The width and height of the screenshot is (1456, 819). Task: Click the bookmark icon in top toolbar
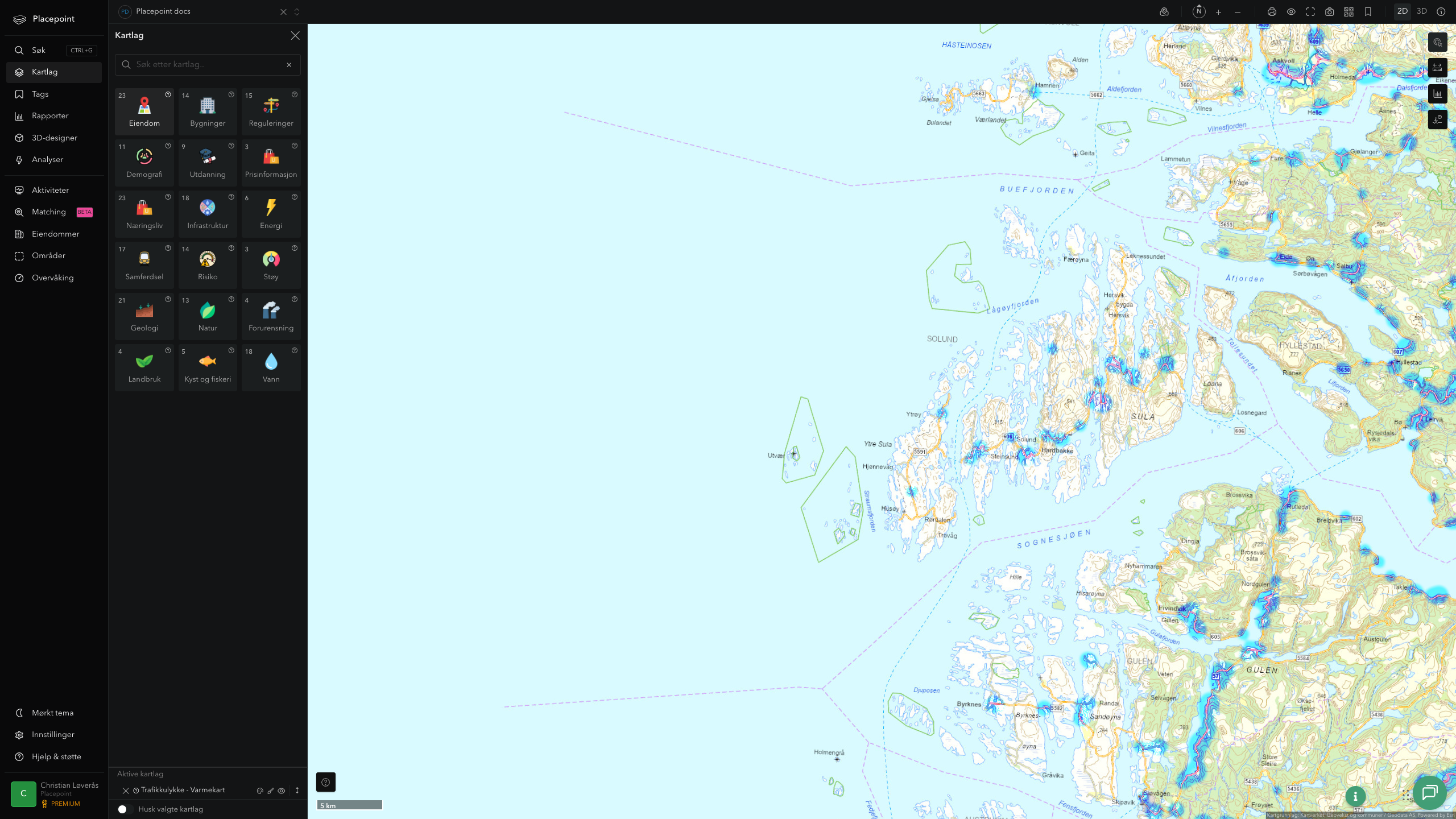tap(1368, 12)
